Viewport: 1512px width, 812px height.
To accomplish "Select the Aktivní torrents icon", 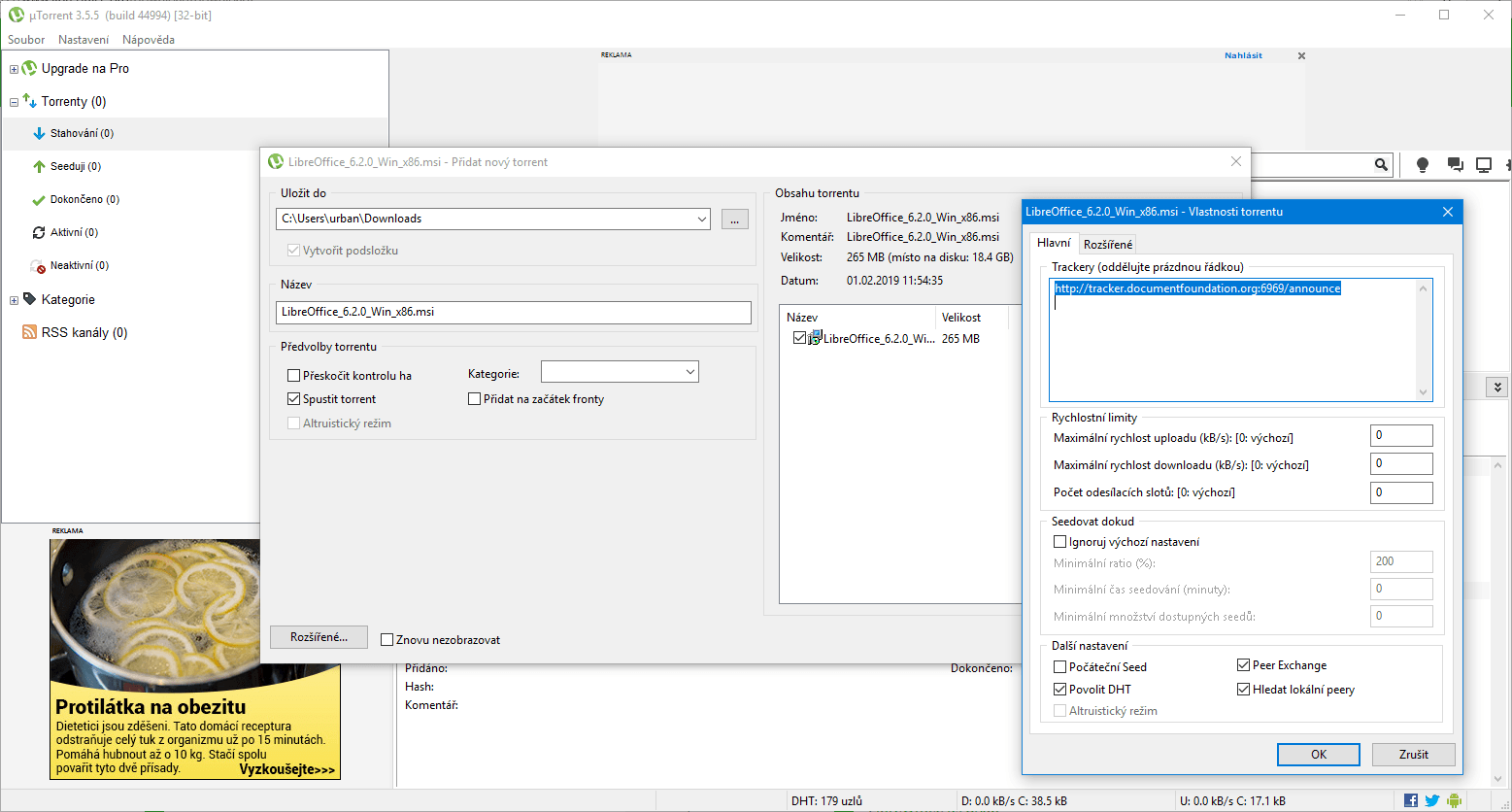I will tap(38, 232).
